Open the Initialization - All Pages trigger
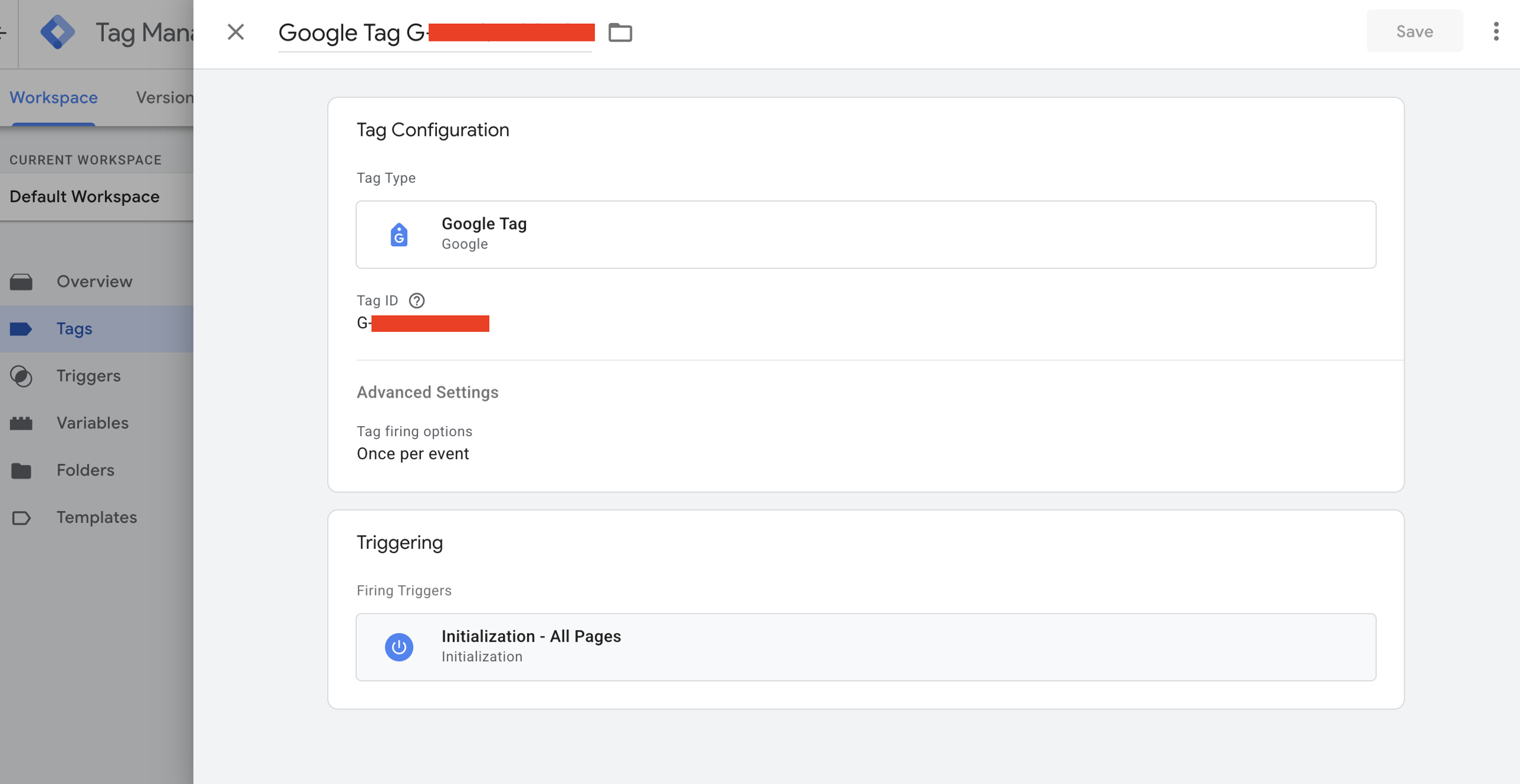This screenshot has height=784, width=1520. pos(866,647)
